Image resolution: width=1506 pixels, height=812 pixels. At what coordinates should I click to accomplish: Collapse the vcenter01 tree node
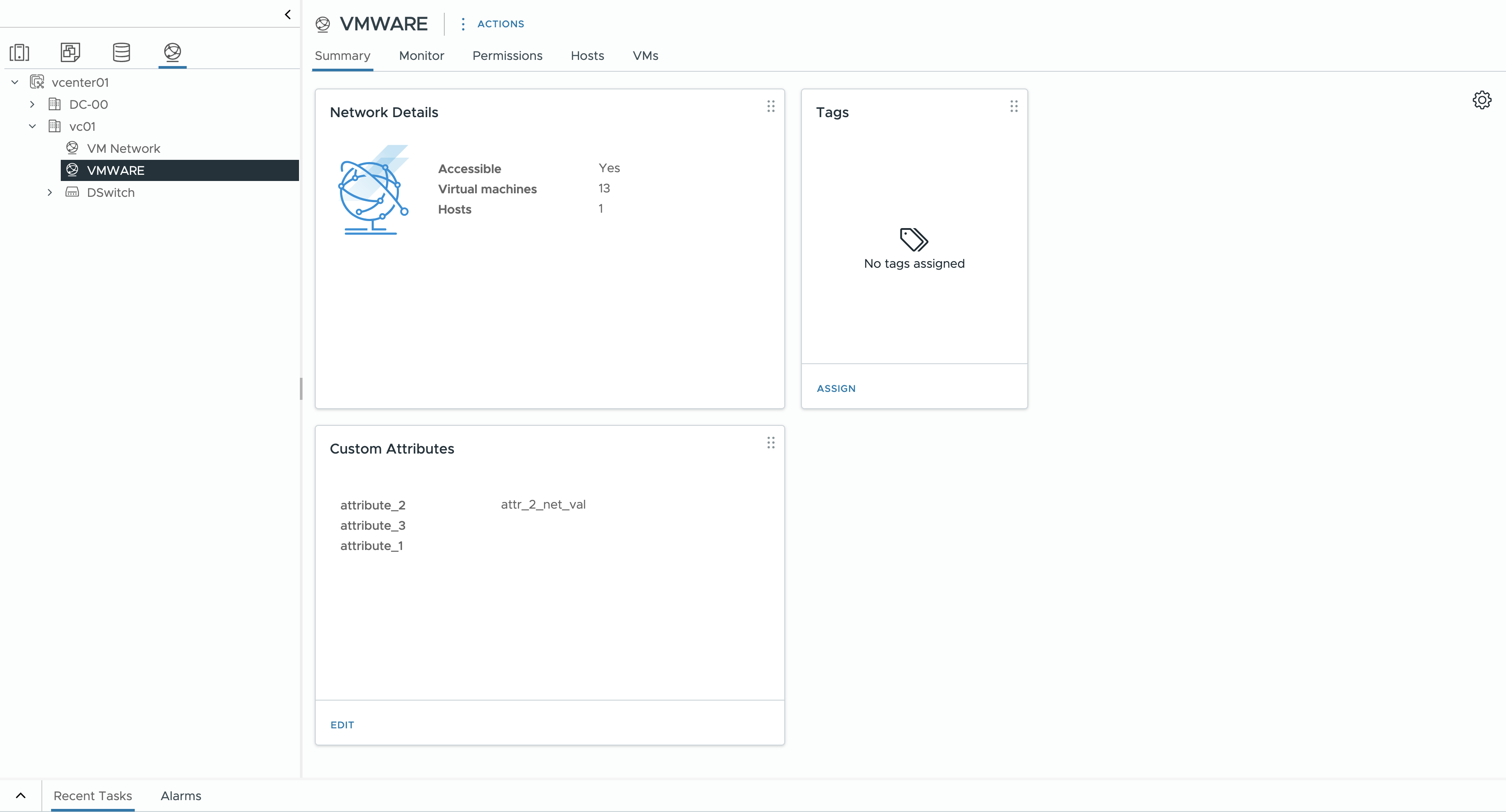[x=15, y=82]
